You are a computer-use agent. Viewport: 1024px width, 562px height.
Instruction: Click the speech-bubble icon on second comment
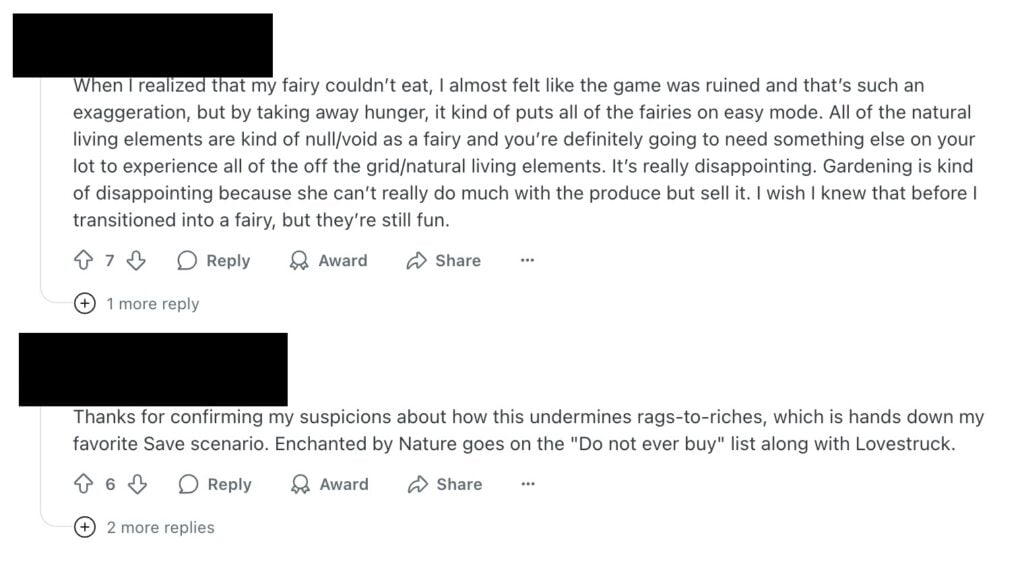click(188, 484)
